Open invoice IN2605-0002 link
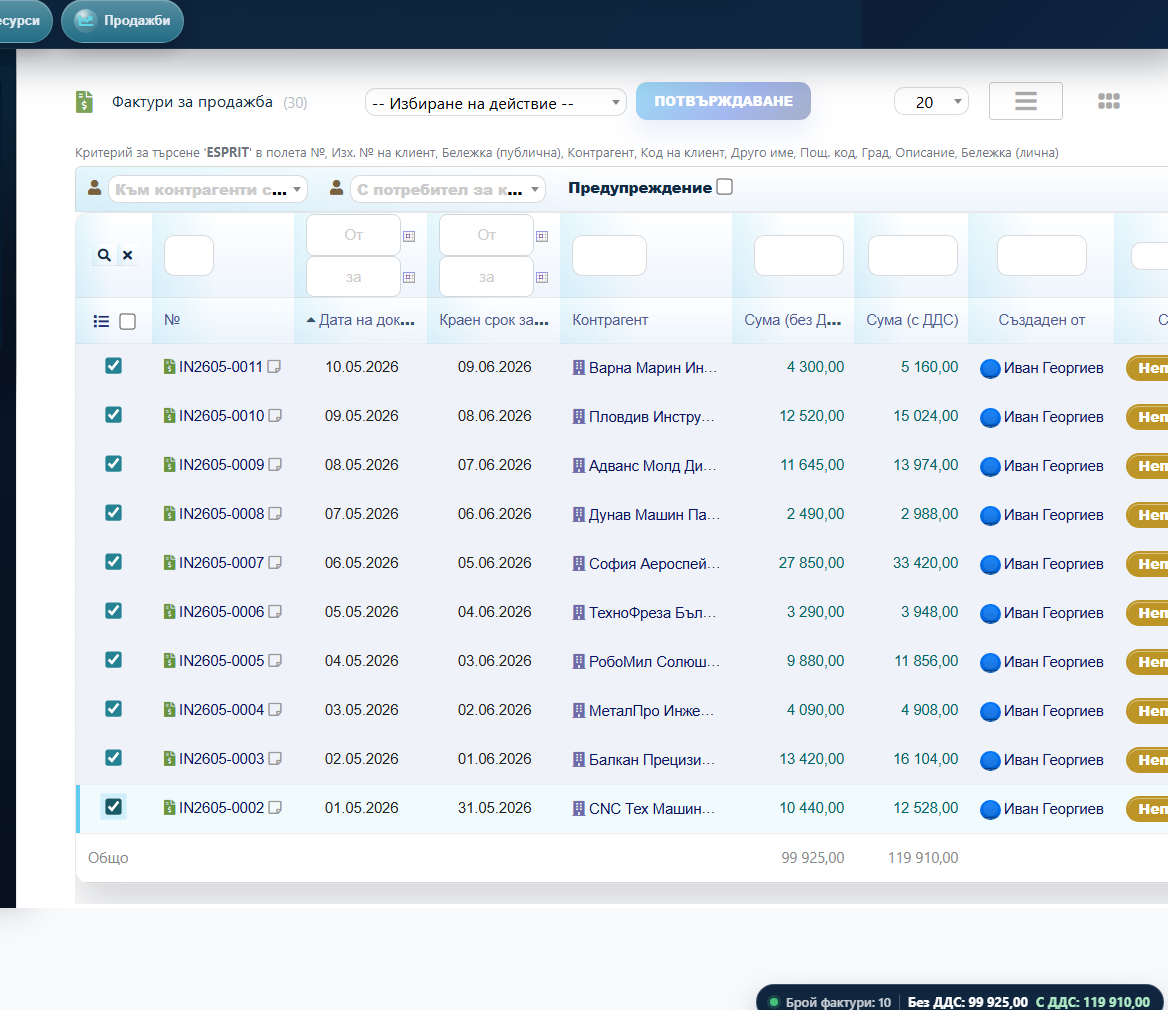 221,808
